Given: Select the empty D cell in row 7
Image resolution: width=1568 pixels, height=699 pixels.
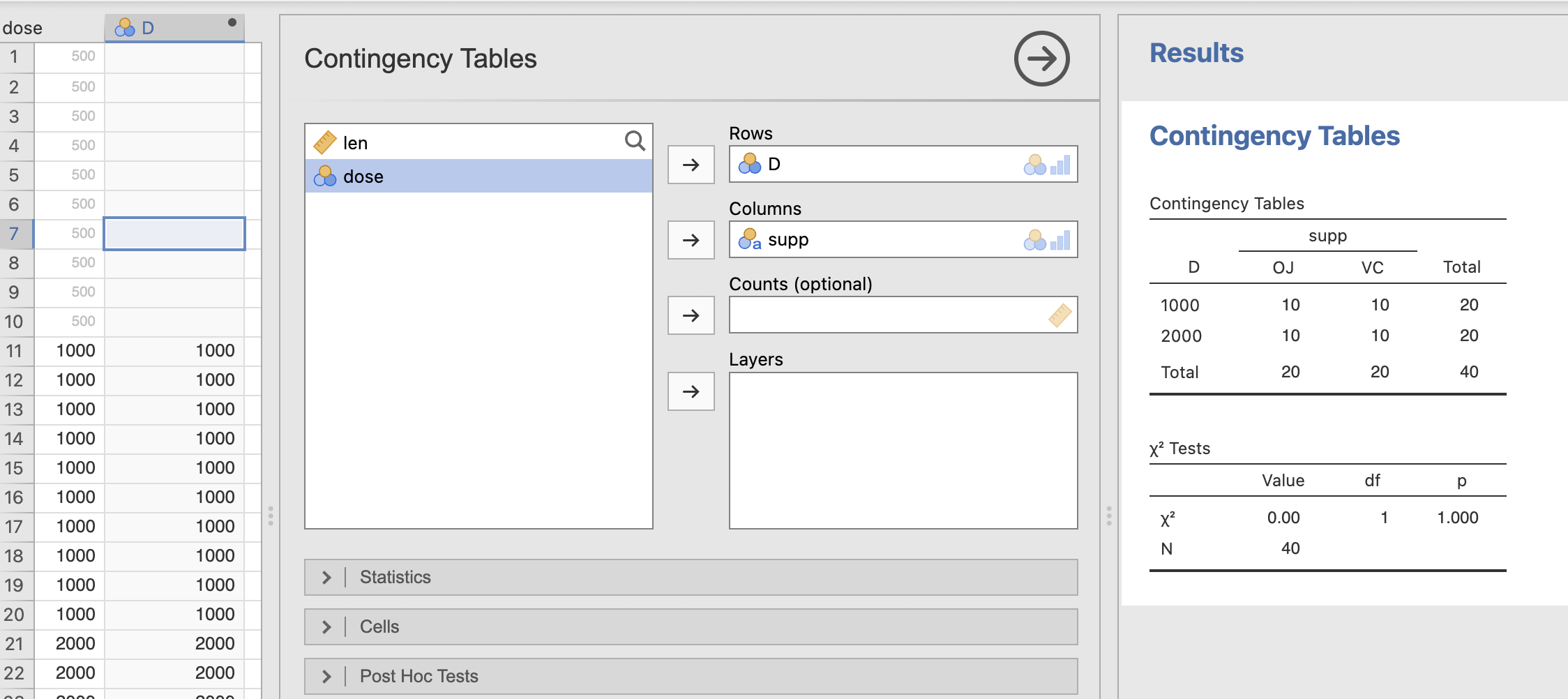Looking at the screenshot, I should (x=174, y=234).
